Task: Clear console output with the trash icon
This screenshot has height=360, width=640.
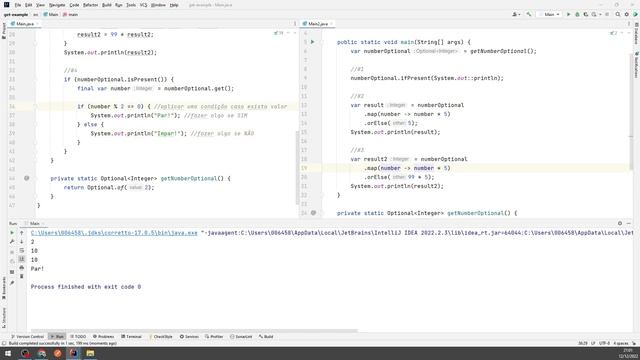Action: [x=22, y=277]
